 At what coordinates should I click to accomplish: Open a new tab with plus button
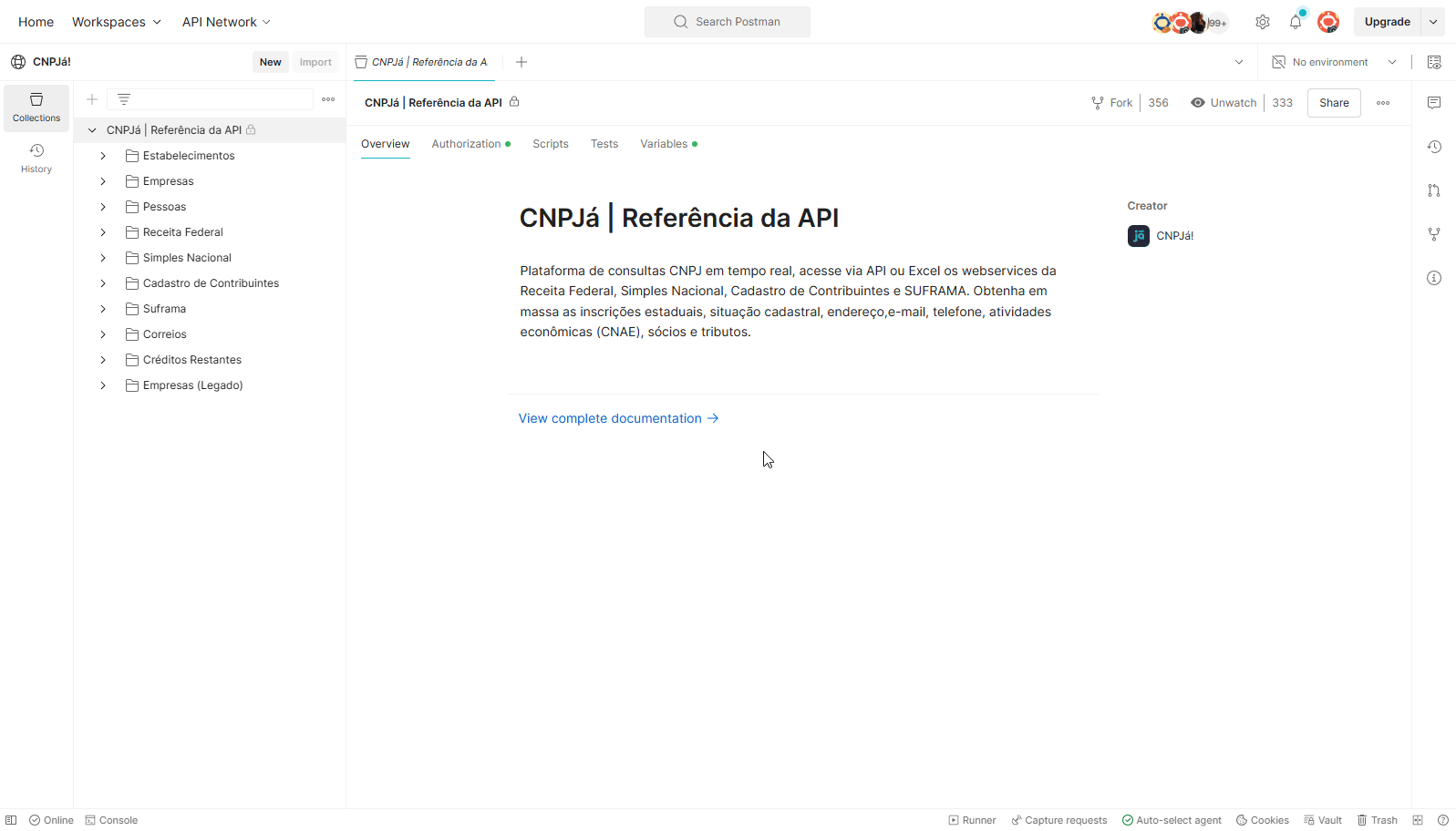pos(521,62)
